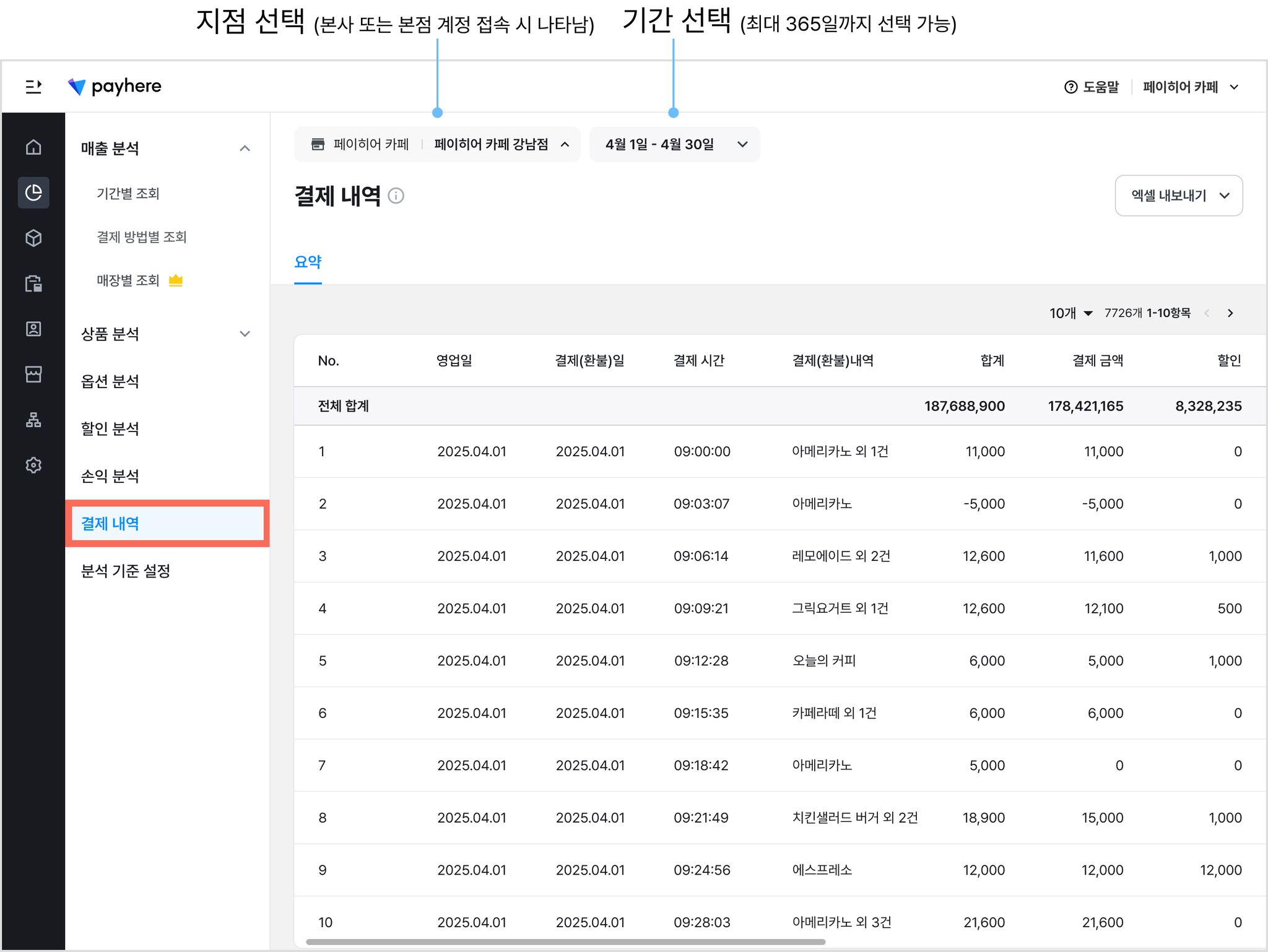The width and height of the screenshot is (1268, 952).
Task: Click the 결제 시간 column header
Action: coord(699,361)
